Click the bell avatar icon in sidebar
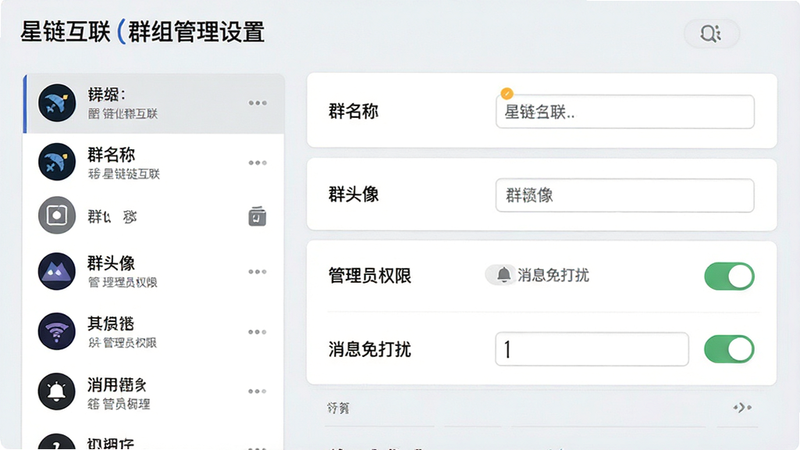 57,391
